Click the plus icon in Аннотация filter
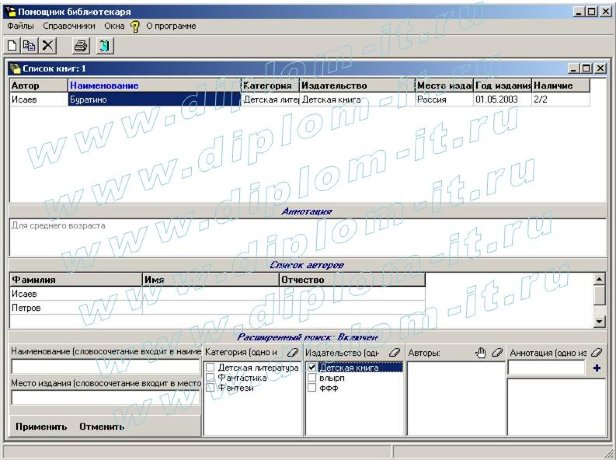This screenshot has height=460, width=616. [x=597, y=369]
